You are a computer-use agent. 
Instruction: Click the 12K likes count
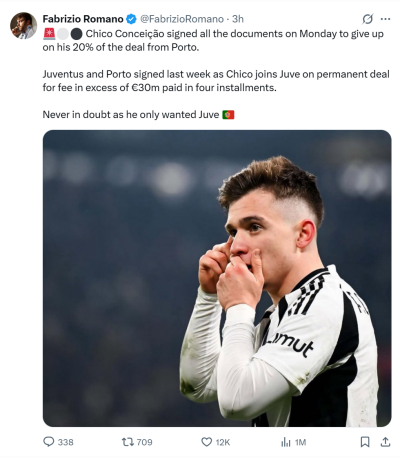223,442
